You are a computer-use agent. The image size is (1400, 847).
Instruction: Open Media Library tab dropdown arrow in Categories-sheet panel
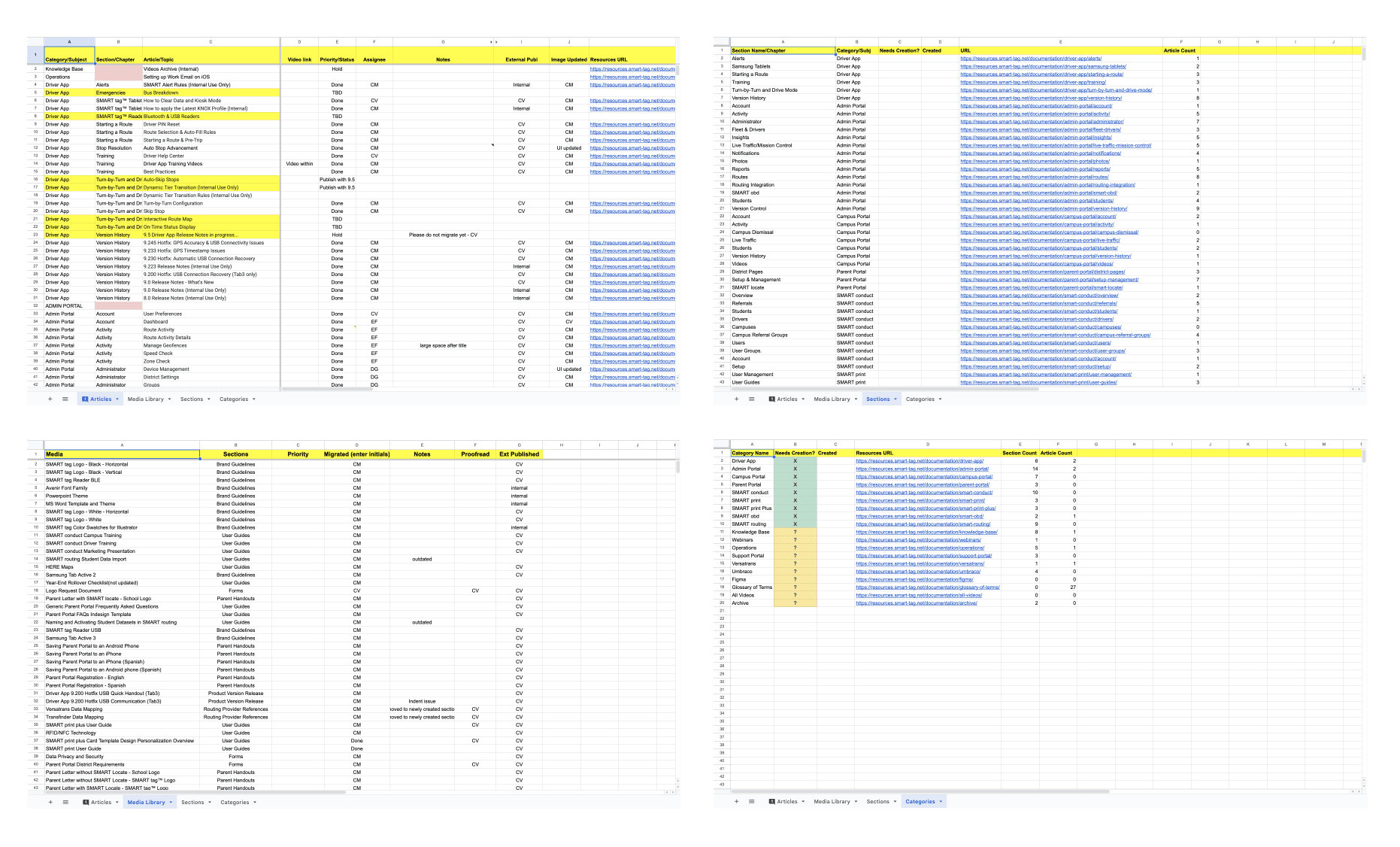[856, 801]
